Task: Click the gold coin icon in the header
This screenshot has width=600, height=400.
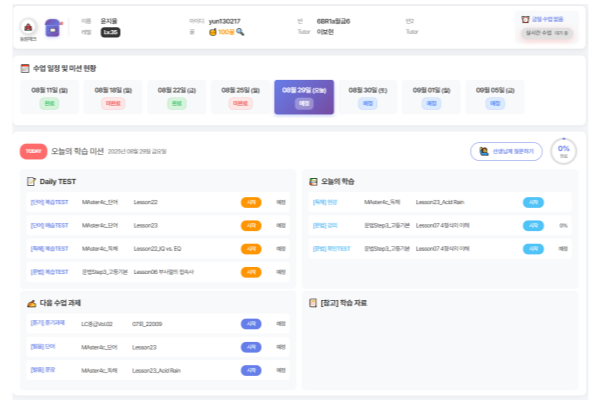Action: tap(212, 32)
